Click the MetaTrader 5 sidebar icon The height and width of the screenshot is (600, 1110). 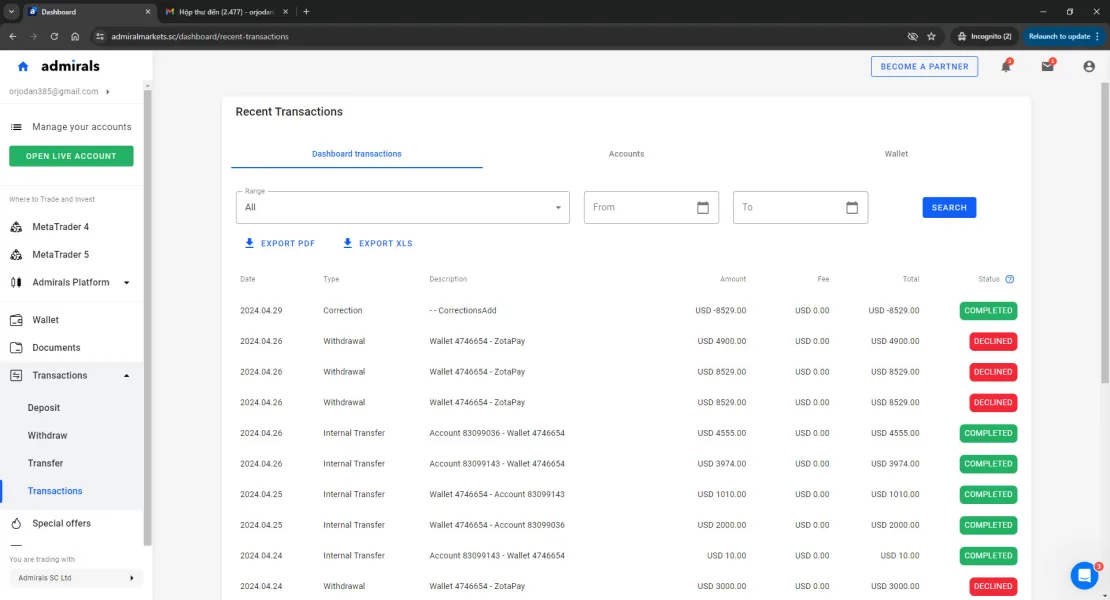click(x=16, y=255)
